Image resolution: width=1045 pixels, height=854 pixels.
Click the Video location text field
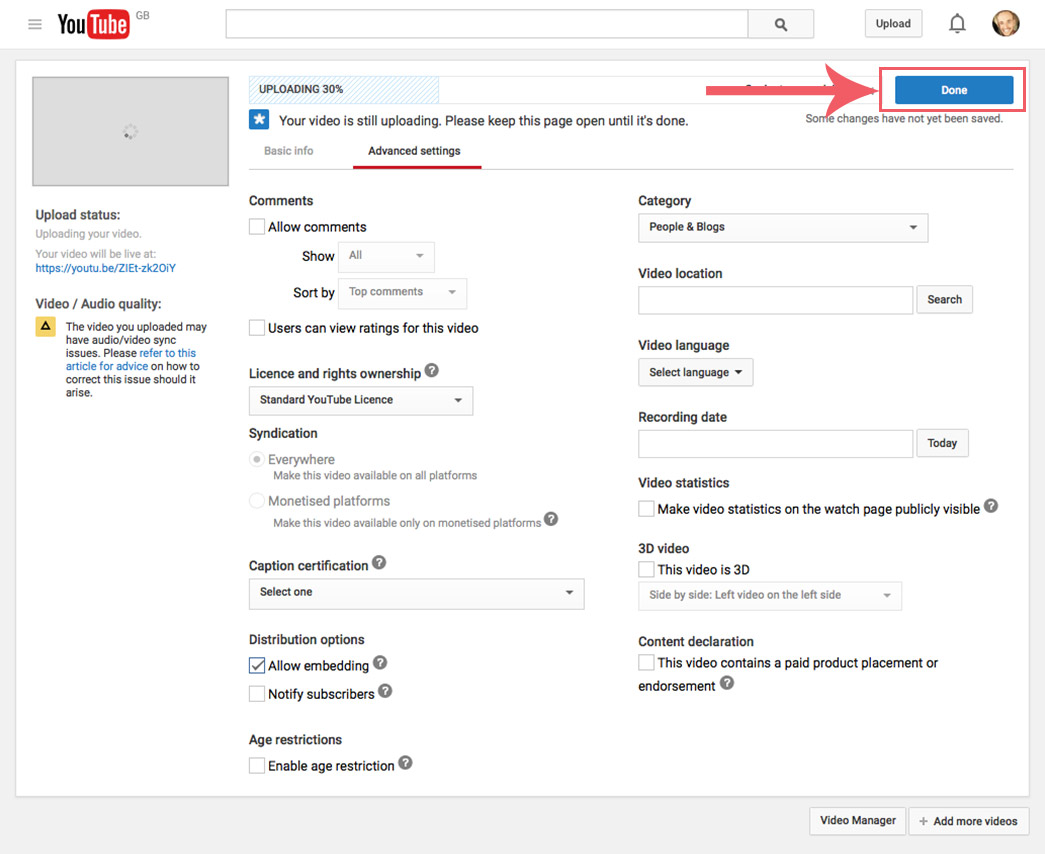[776, 300]
